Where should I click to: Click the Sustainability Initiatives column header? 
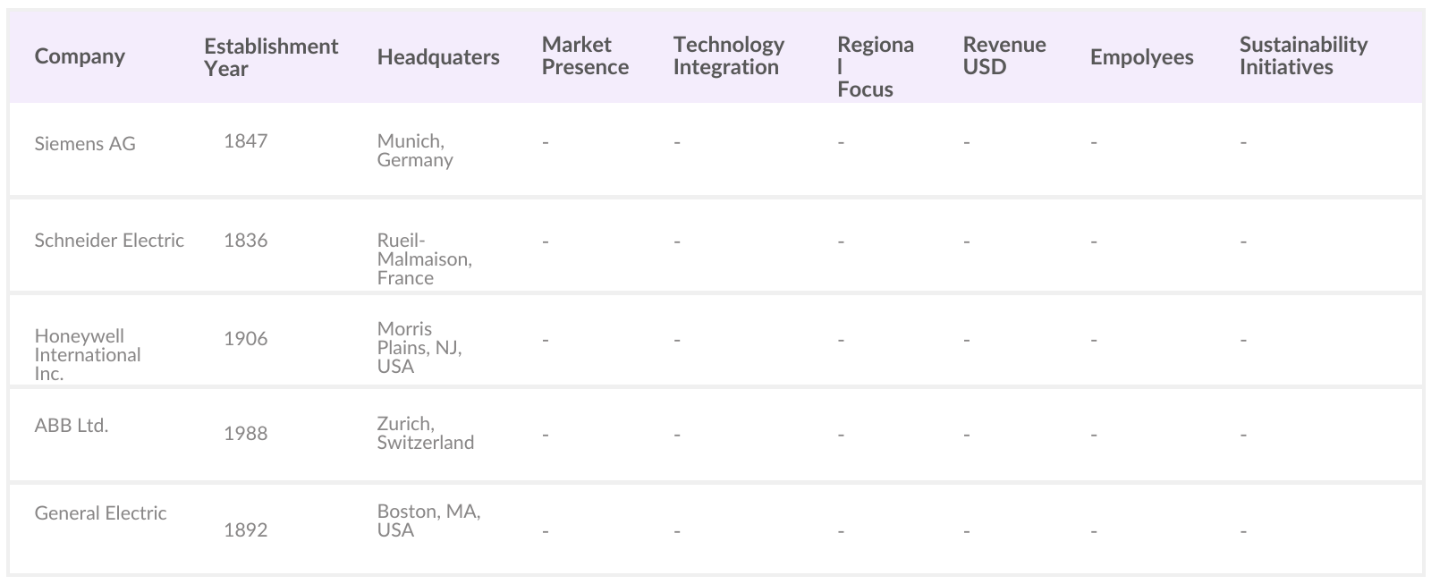tap(1303, 57)
